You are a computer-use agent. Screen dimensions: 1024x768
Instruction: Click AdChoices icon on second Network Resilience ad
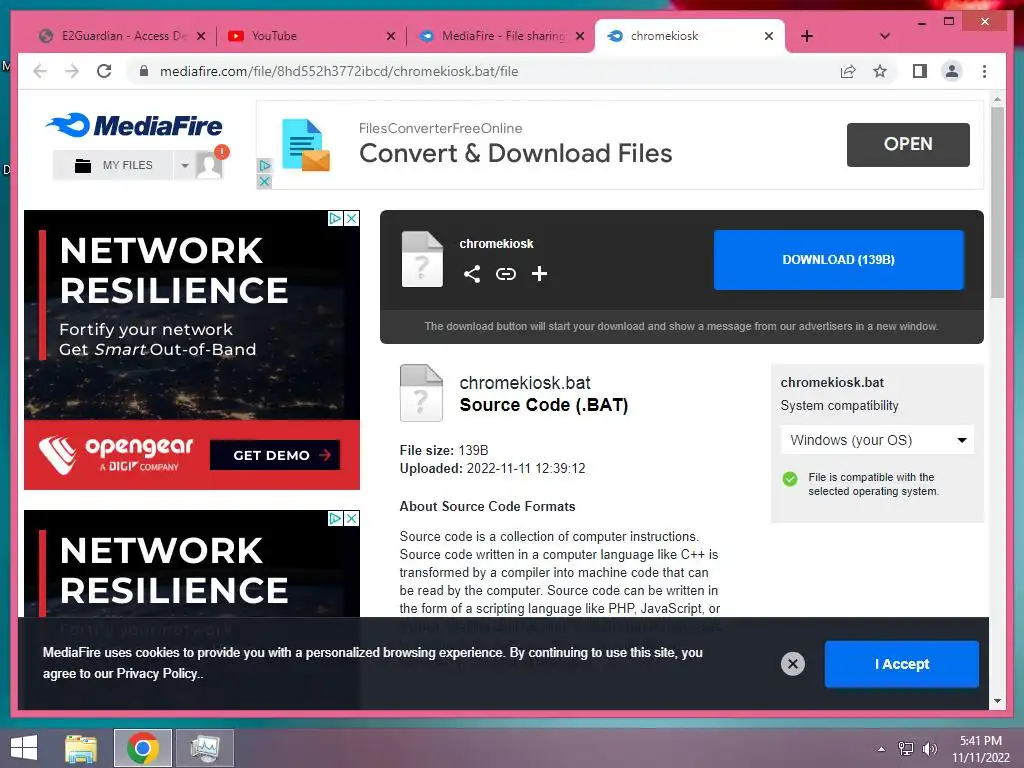[x=335, y=519]
